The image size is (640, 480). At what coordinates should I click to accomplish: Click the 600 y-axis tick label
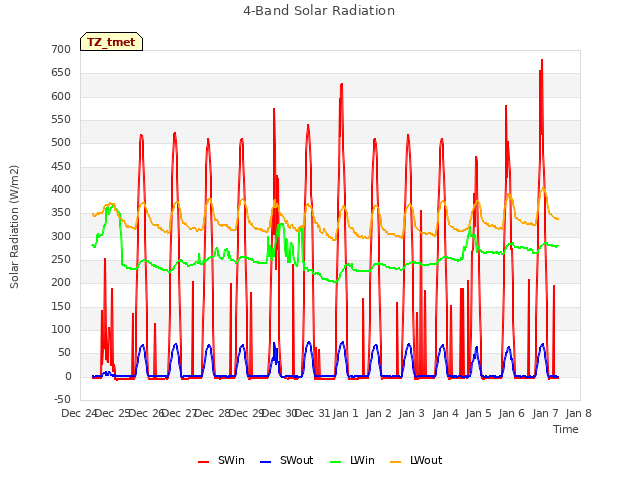(61, 96)
